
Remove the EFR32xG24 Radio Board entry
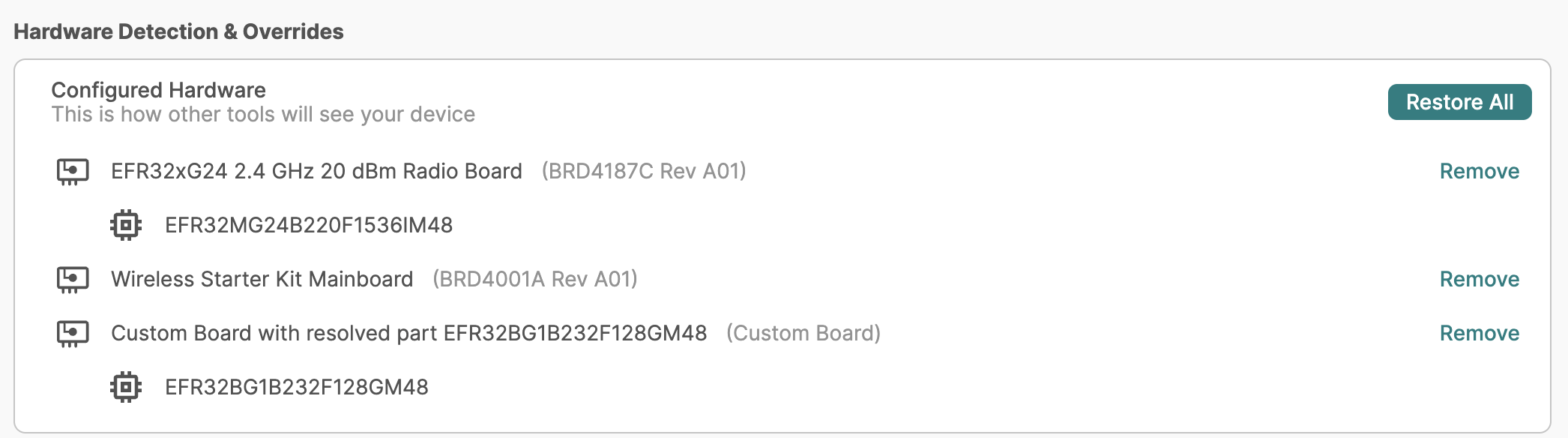tap(1479, 171)
